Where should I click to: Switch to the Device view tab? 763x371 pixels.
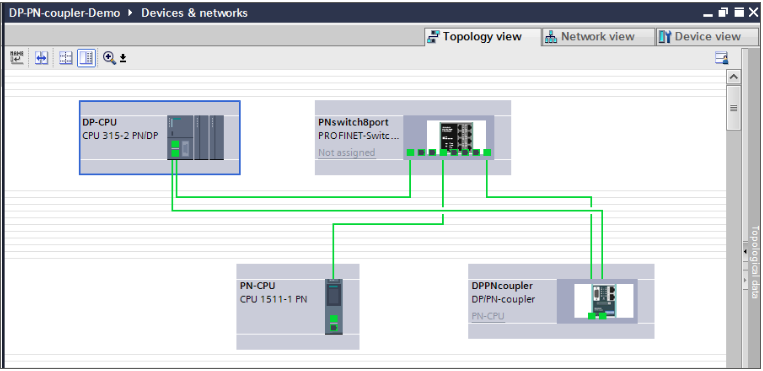(700, 37)
